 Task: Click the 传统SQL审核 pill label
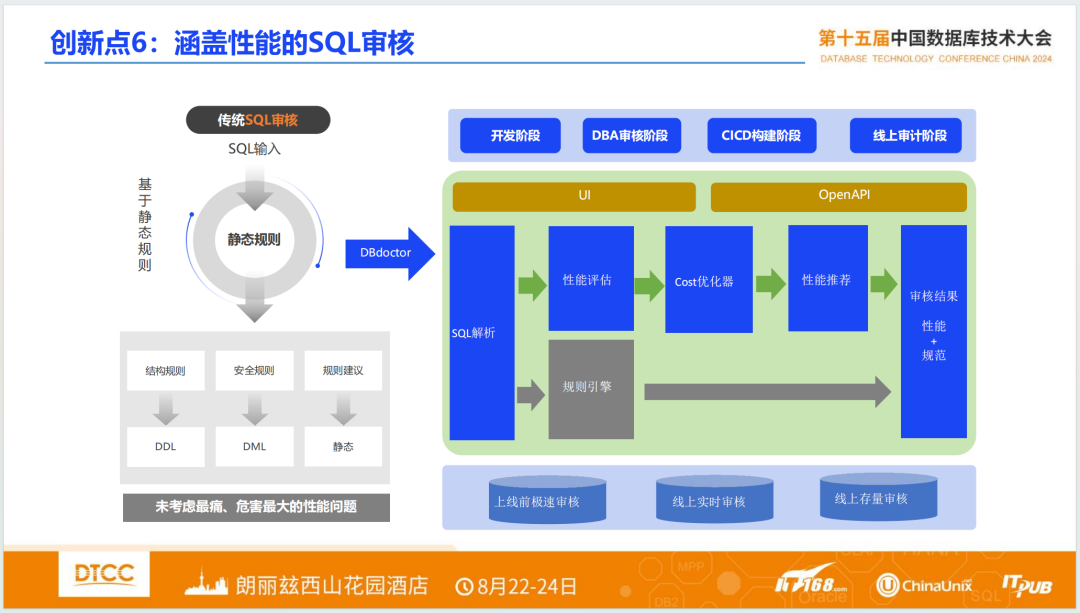coord(258,120)
